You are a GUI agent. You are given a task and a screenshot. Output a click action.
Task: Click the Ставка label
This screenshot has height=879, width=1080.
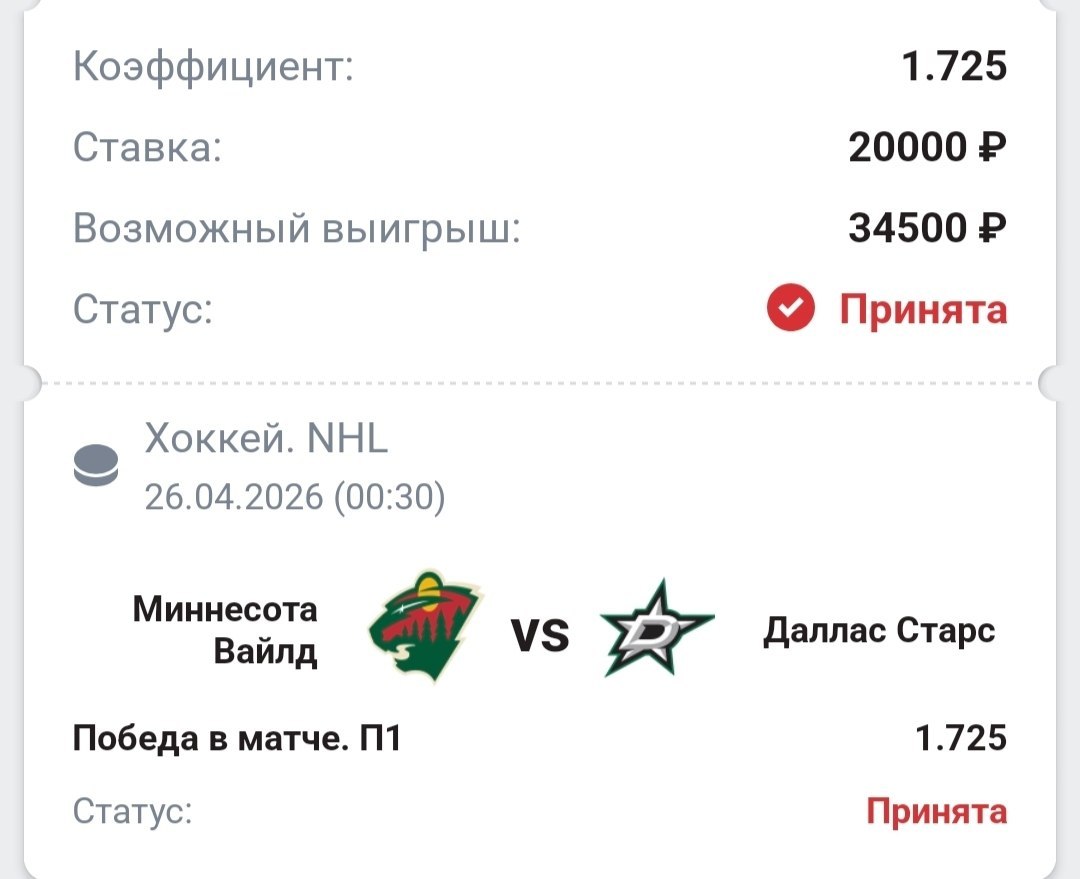147,148
